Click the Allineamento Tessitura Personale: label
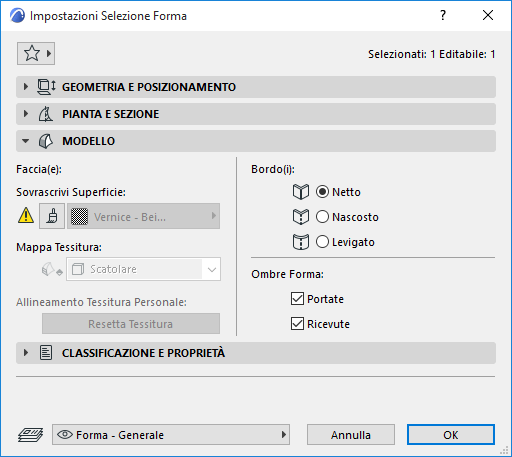This screenshot has width=512, height=457. point(101,302)
